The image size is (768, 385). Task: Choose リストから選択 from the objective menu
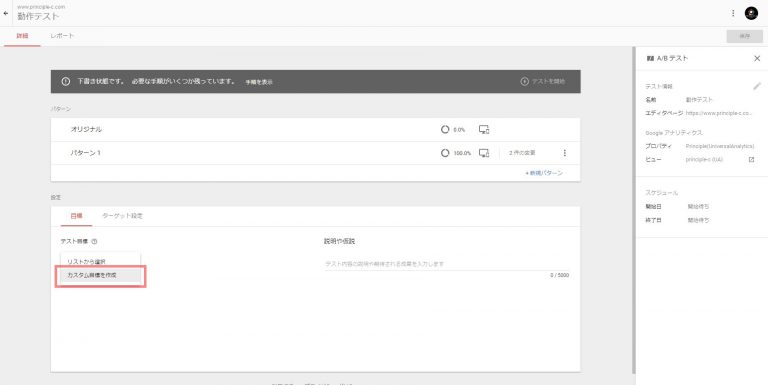100,262
